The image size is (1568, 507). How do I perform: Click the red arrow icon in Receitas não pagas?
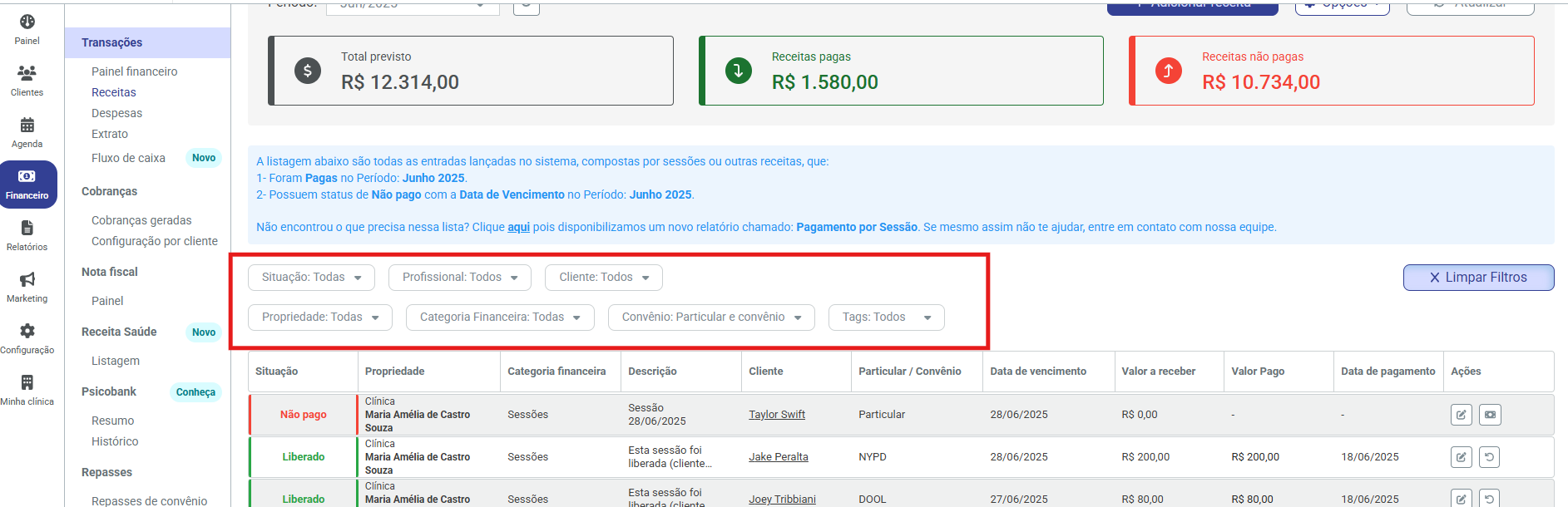1169,71
